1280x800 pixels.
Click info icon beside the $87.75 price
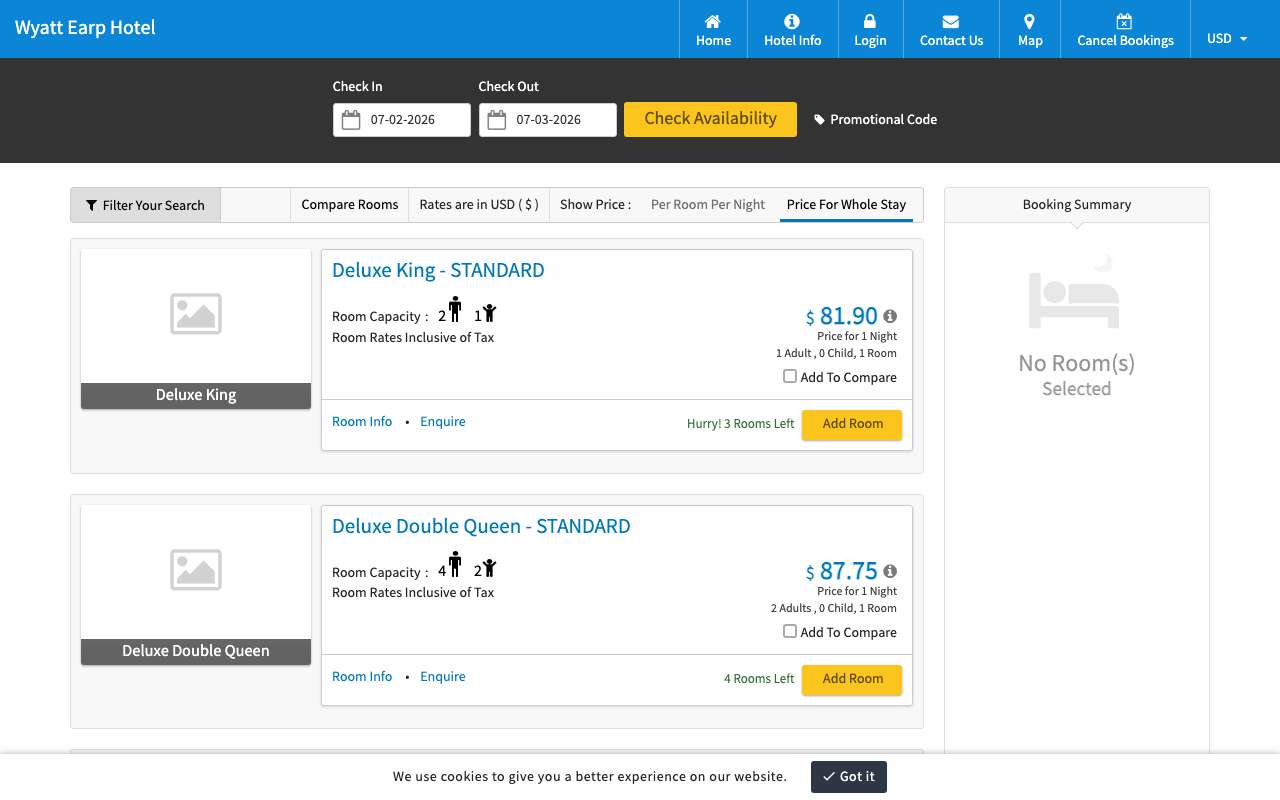coord(890,571)
